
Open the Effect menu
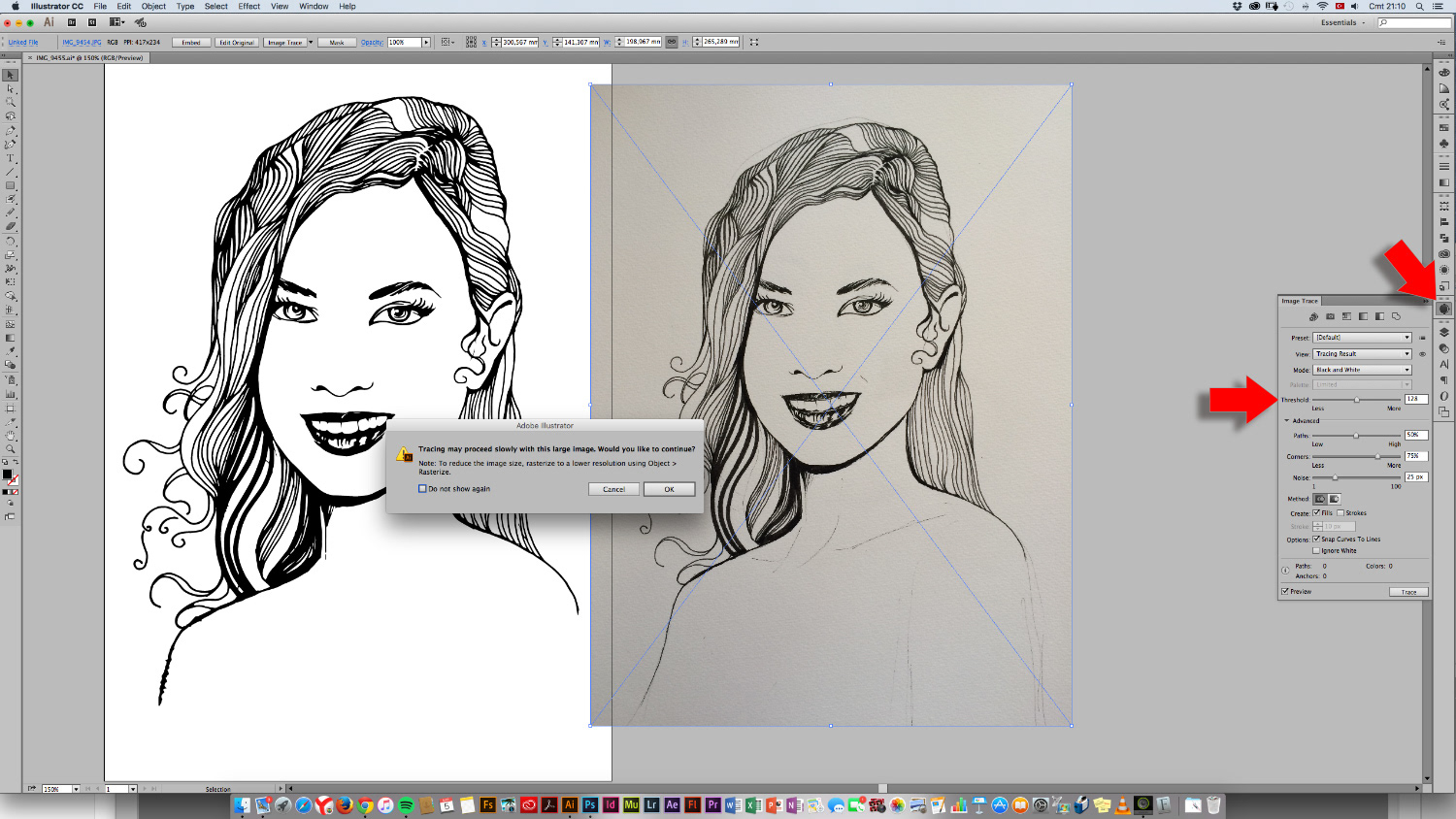248,6
